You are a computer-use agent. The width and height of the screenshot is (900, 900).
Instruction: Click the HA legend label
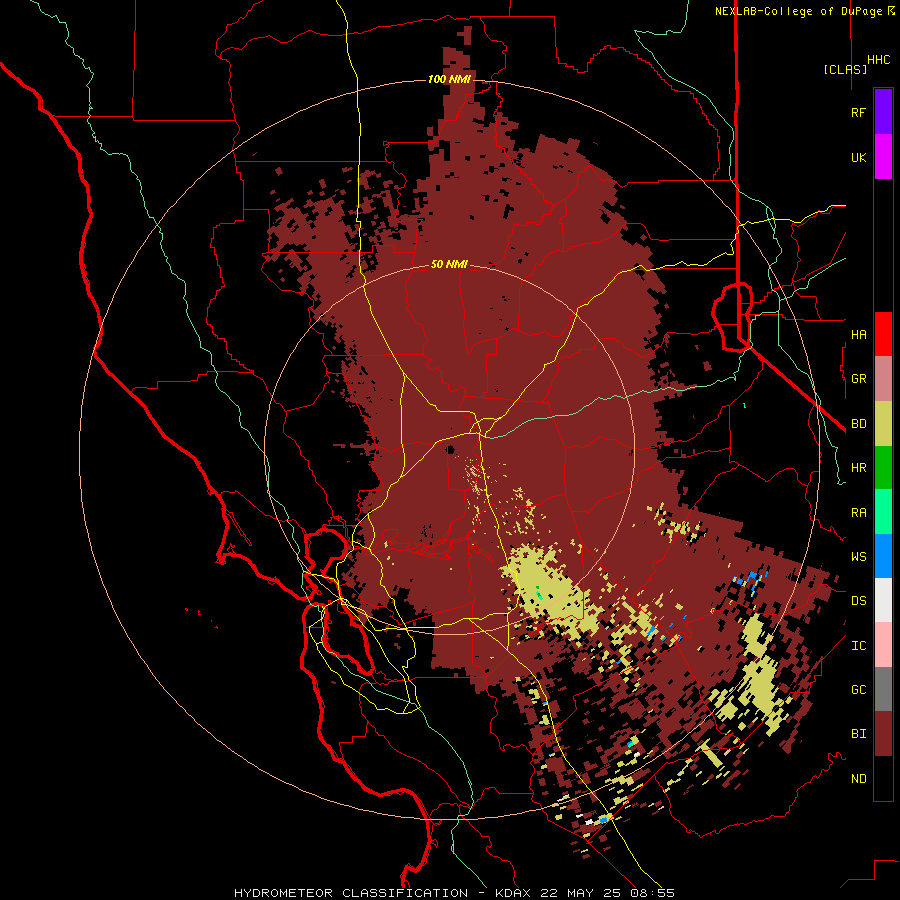click(858, 334)
